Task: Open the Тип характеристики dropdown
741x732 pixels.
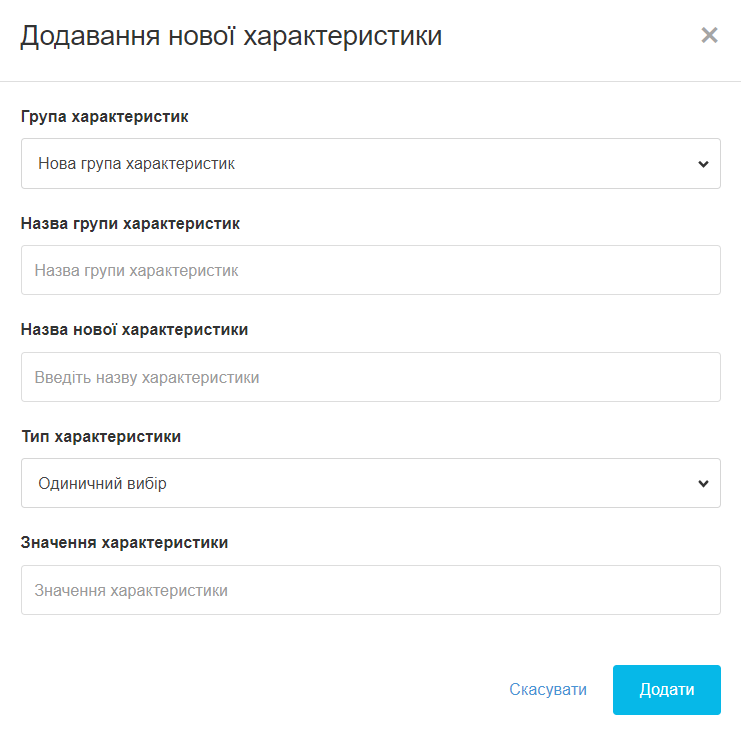Action: [x=370, y=483]
